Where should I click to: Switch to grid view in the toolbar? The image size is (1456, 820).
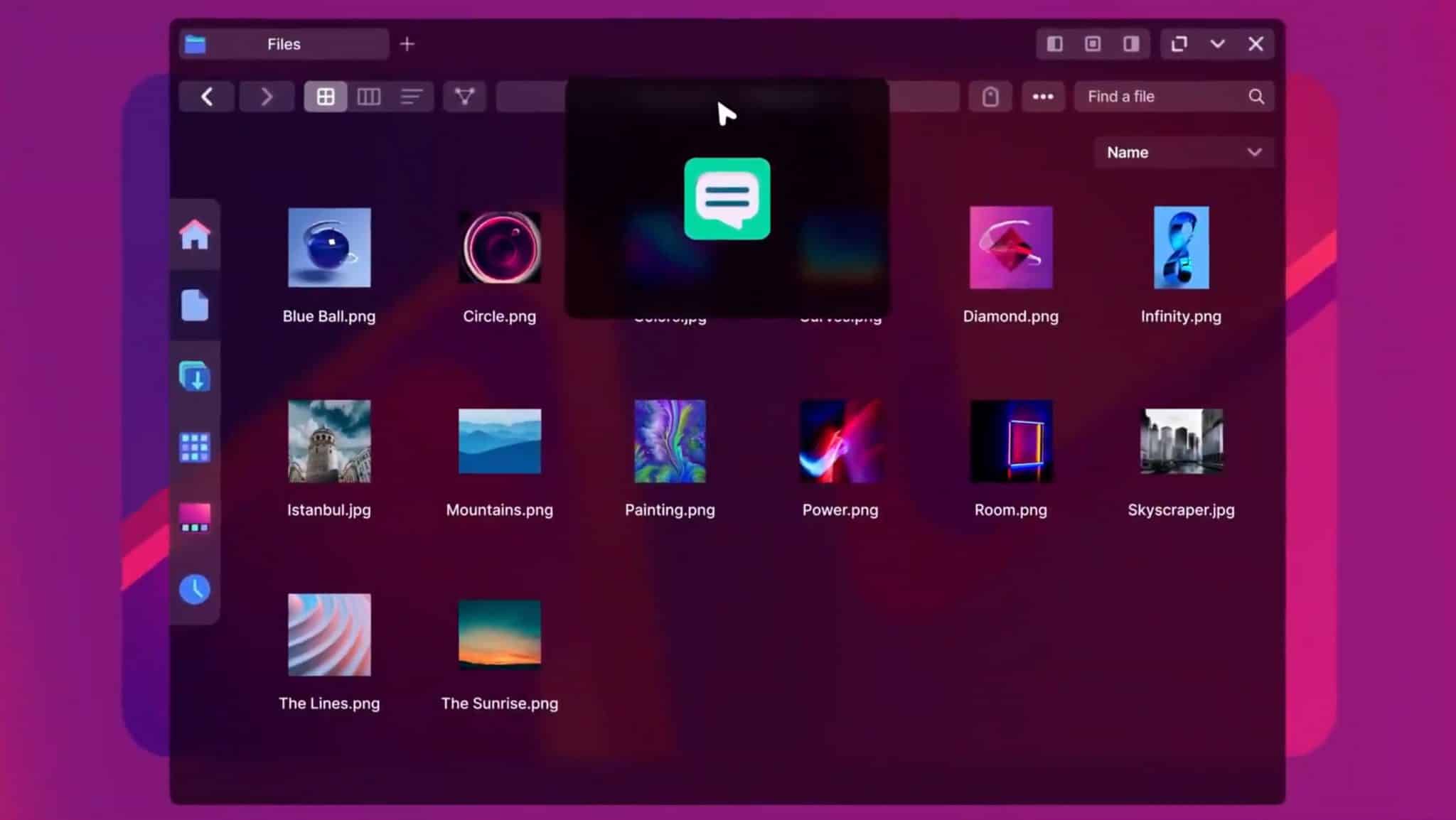click(x=325, y=97)
